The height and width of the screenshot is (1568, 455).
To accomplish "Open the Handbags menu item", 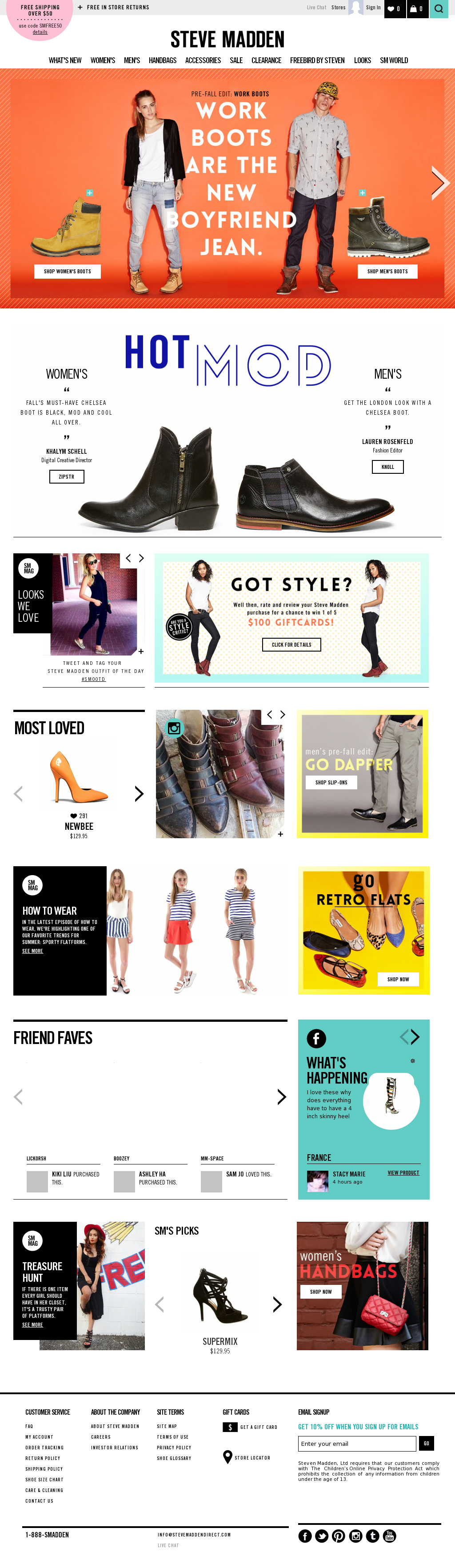I will [x=163, y=60].
